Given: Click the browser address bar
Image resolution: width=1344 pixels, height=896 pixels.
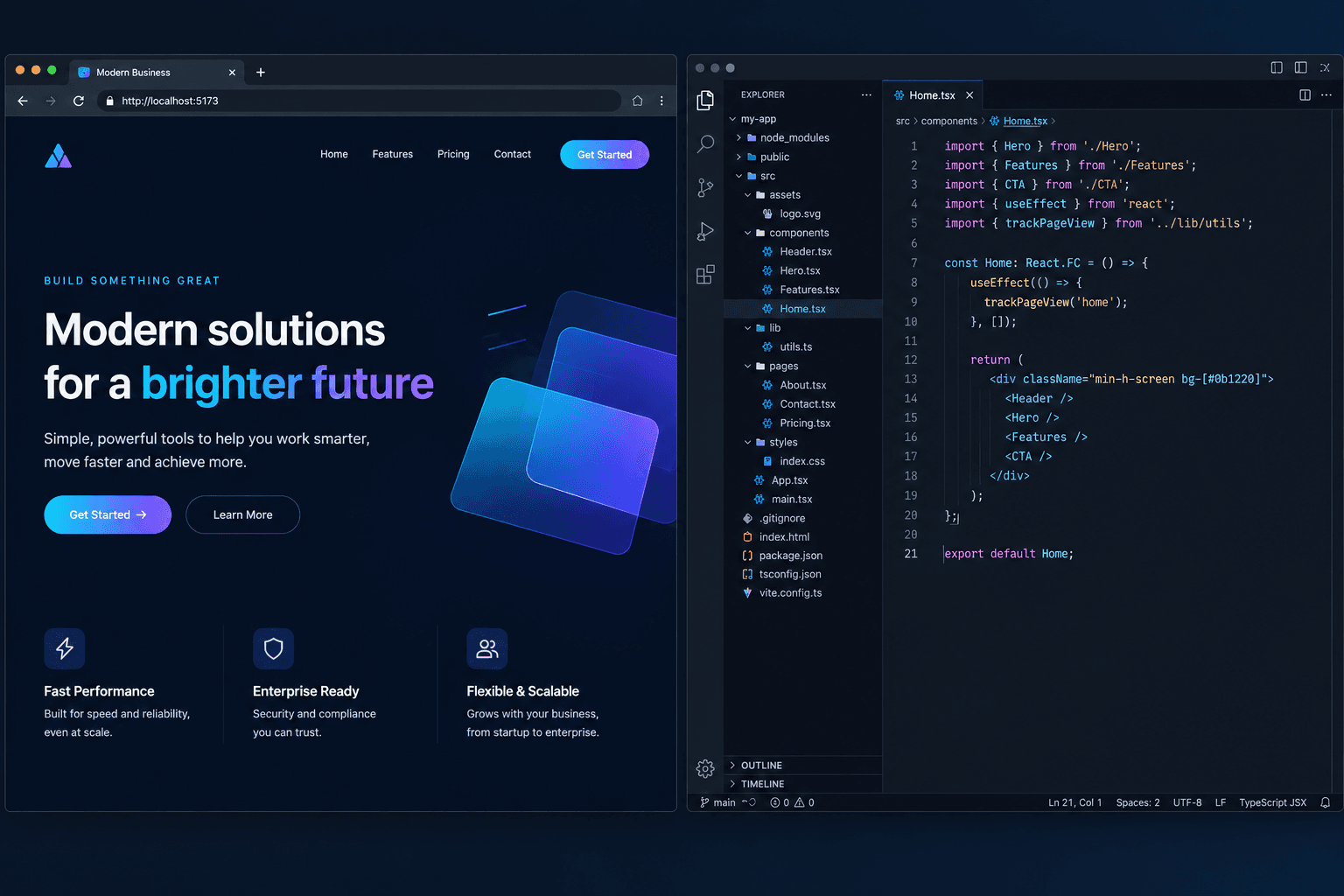Looking at the screenshot, I should 360,101.
